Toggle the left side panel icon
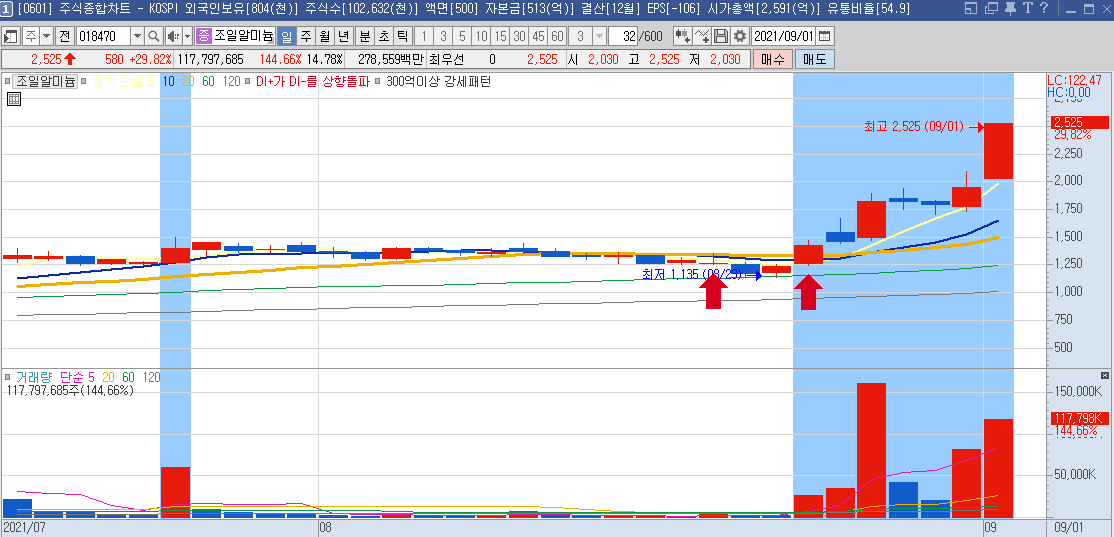Screen dimensions: 1114x537 11,36
